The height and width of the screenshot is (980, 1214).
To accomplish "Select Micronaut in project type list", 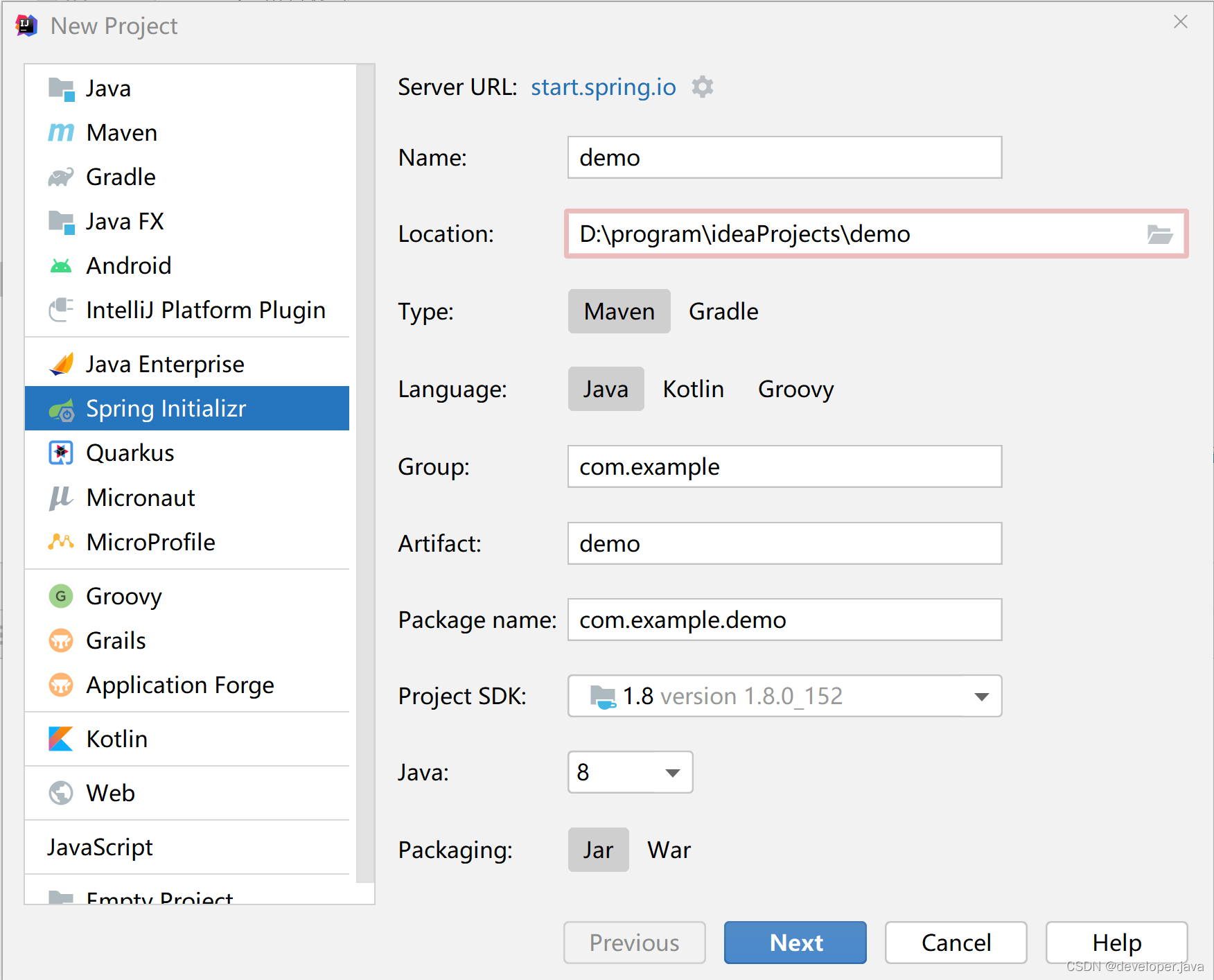I will pos(187,498).
